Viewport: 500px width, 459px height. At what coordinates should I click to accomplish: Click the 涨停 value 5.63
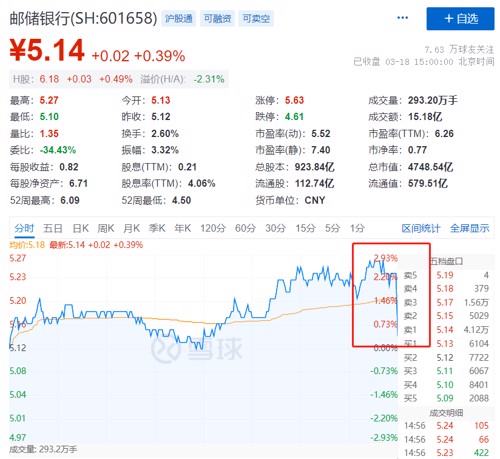click(x=294, y=100)
